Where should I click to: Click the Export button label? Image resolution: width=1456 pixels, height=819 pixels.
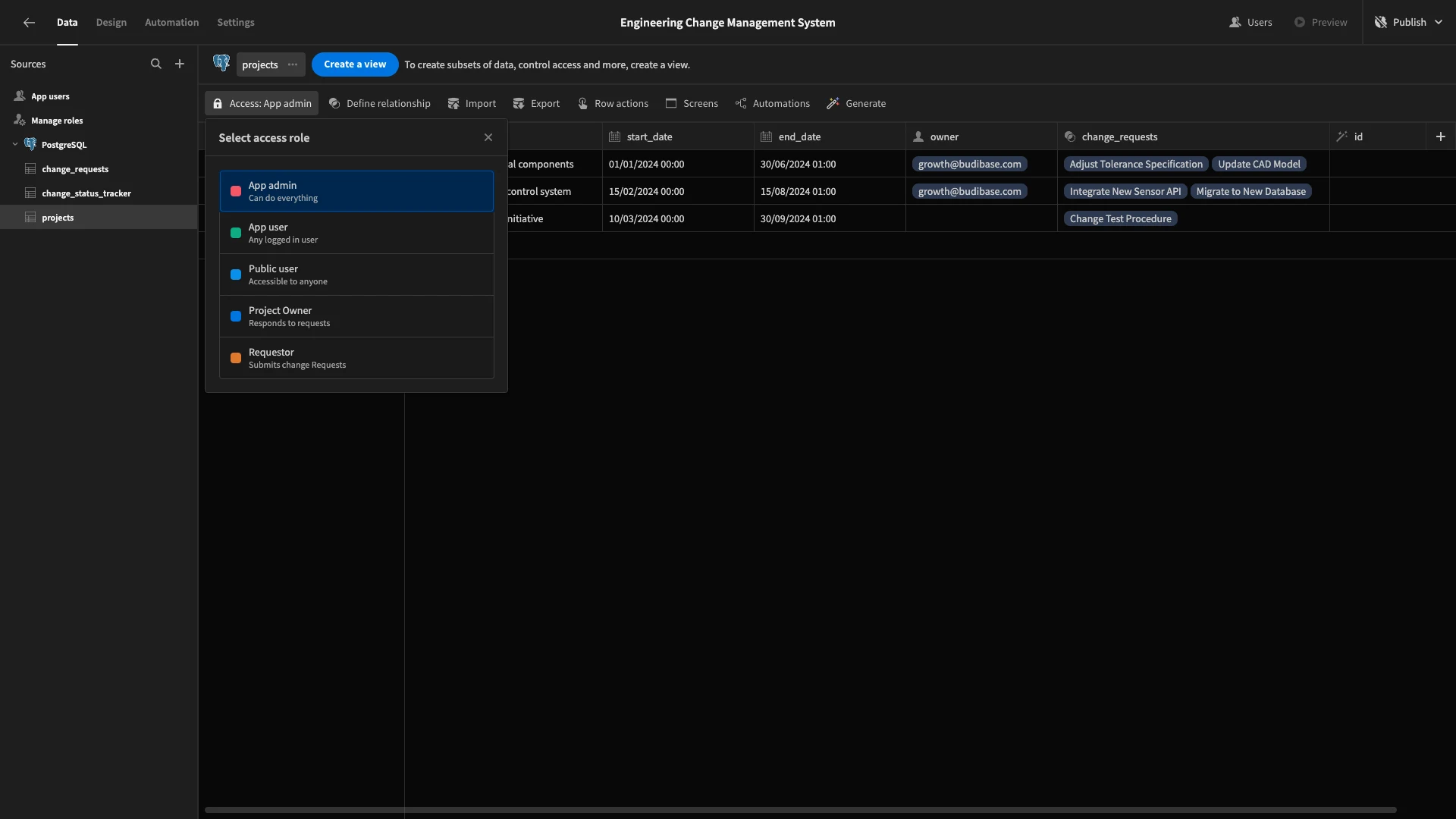545,104
